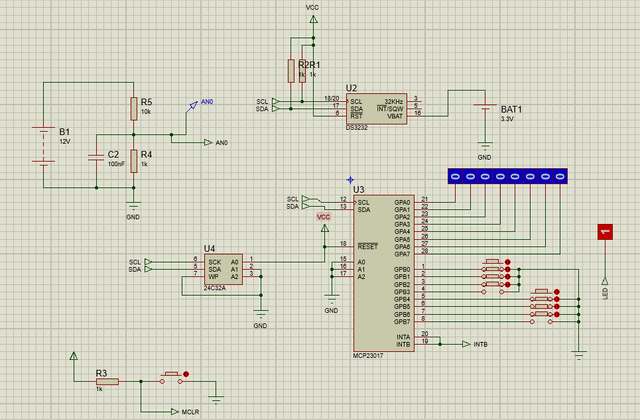
Task: Select the DS3232 U2 chip body
Action: [376, 109]
